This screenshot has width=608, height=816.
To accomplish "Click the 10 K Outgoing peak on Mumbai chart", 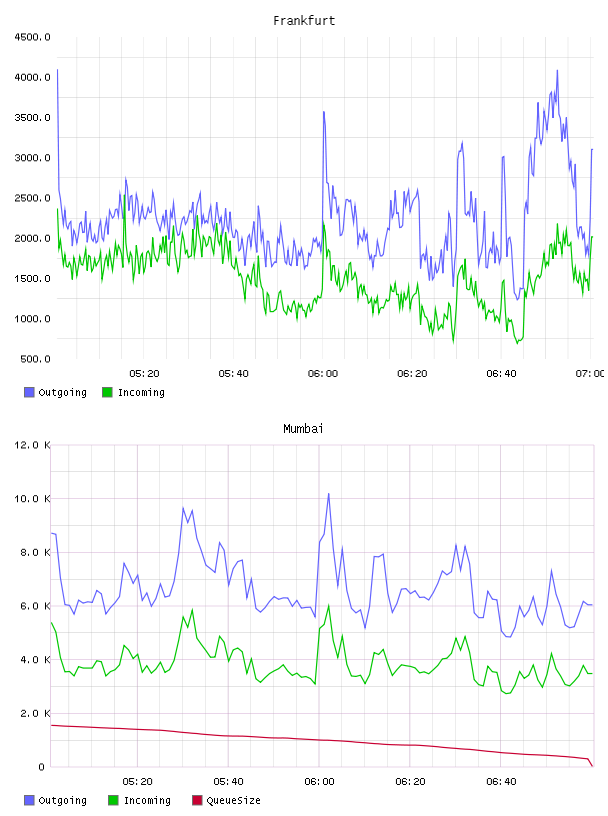I will tap(328, 494).
